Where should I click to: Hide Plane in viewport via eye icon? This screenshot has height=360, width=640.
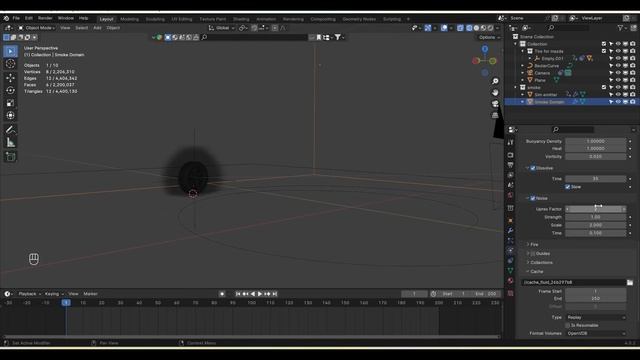618,80
